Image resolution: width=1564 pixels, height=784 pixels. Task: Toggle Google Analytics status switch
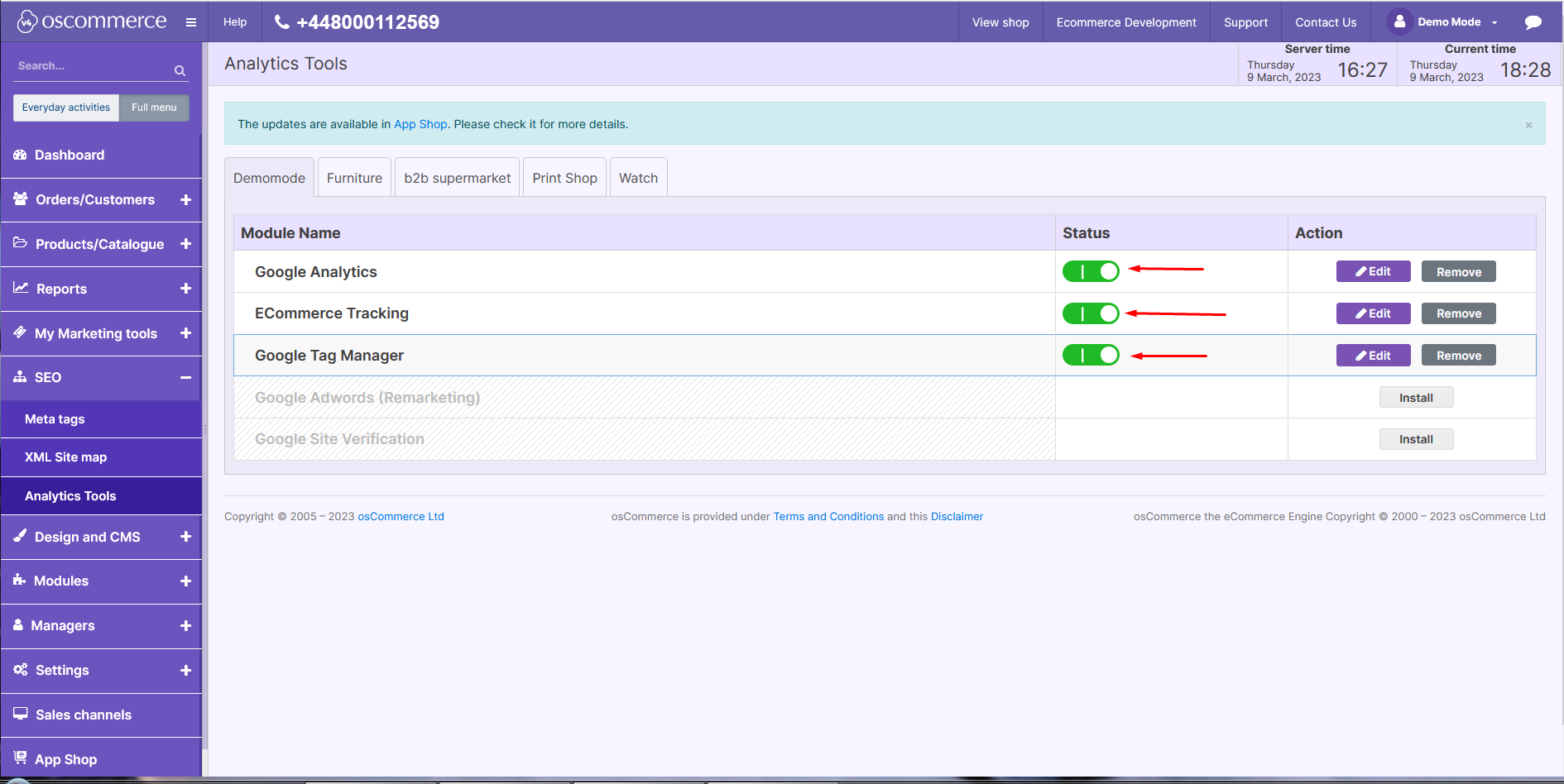[1091, 271]
